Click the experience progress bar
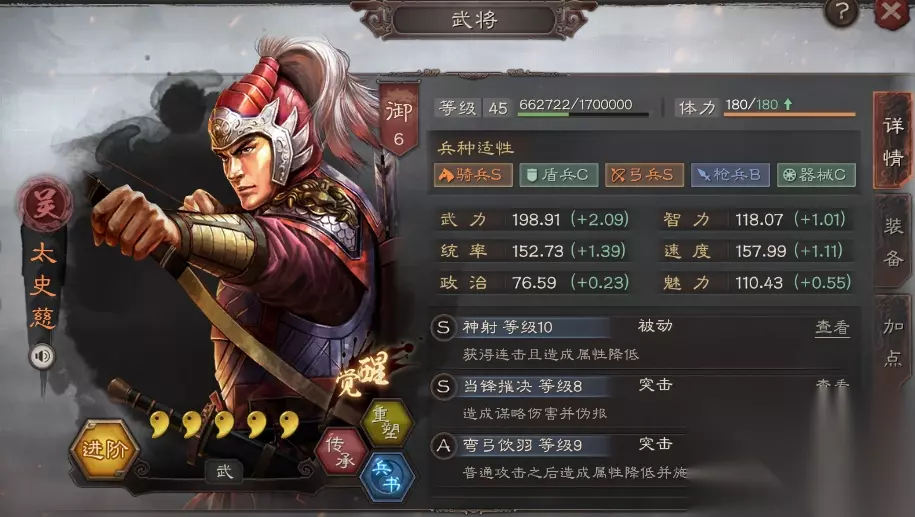Viewport: 915px width, 517px height. tap(583, 114)
